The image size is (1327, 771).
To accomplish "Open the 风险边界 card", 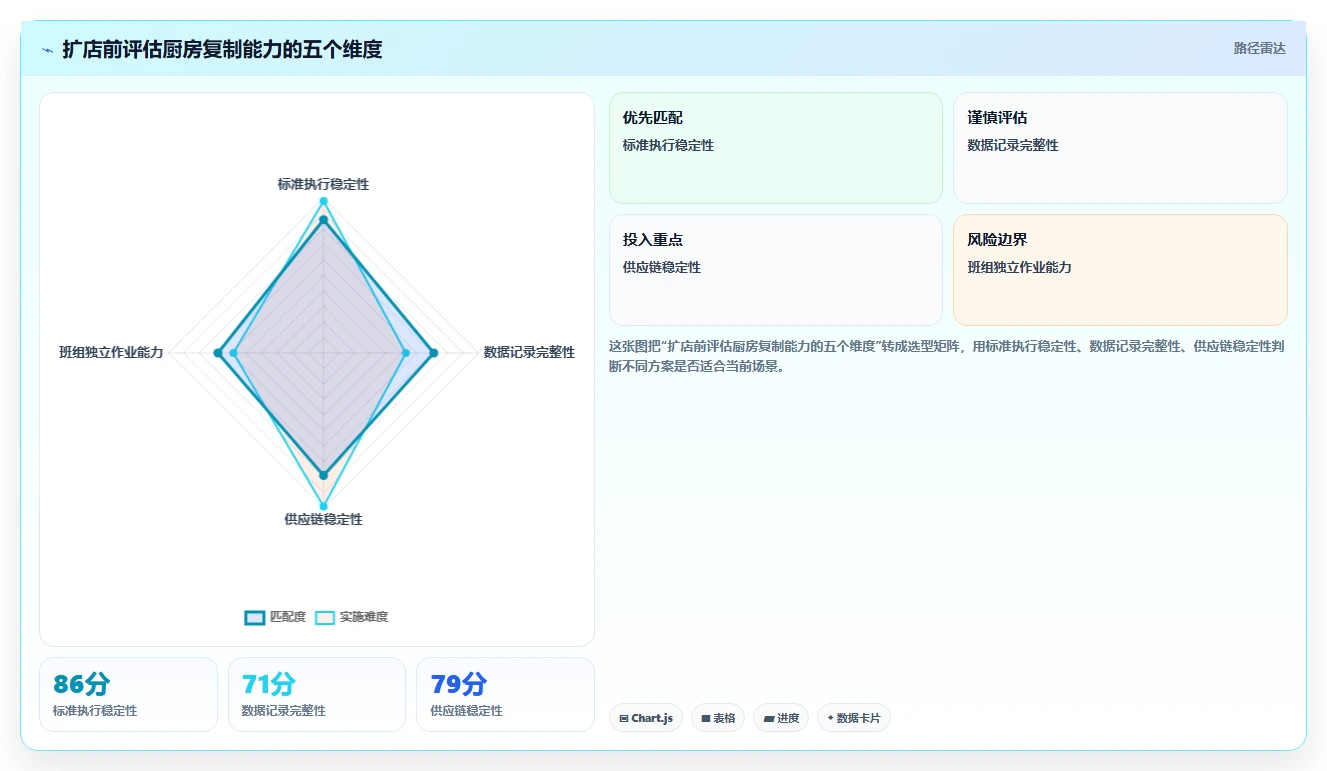I will pos(1120,270).
